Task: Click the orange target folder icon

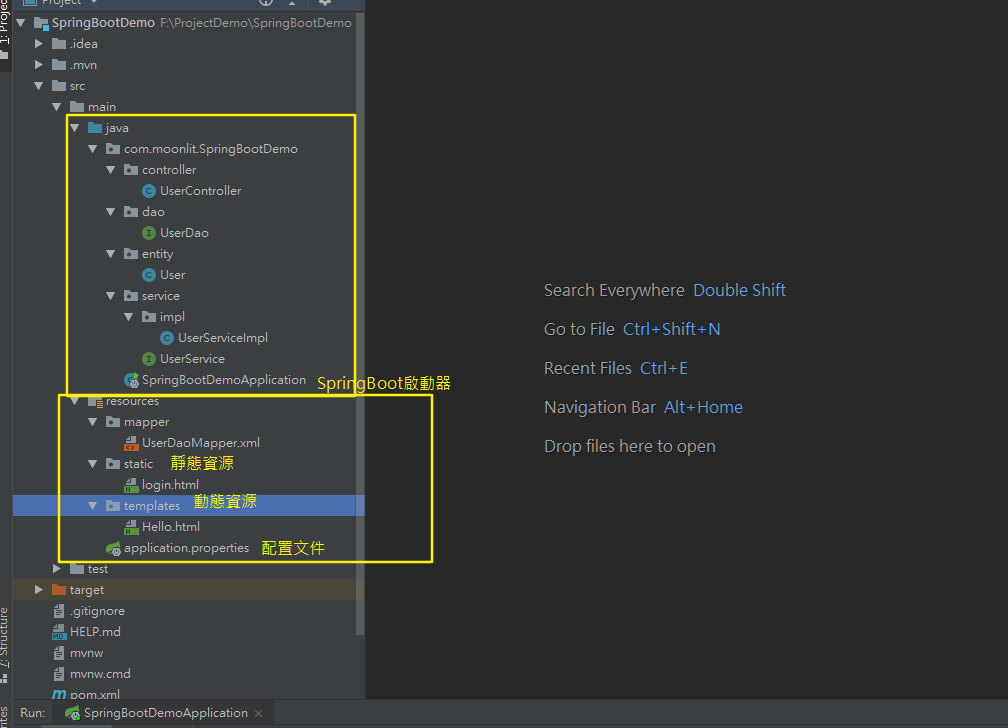Action: [x=59, y=590]
